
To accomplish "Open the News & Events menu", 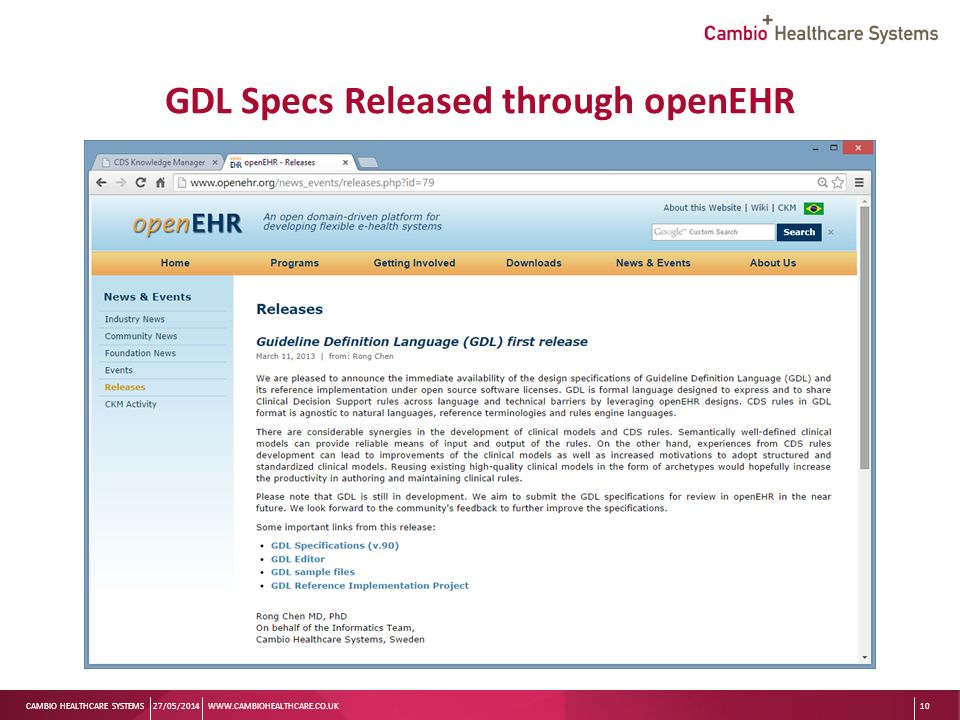I will tap(653, 263).
